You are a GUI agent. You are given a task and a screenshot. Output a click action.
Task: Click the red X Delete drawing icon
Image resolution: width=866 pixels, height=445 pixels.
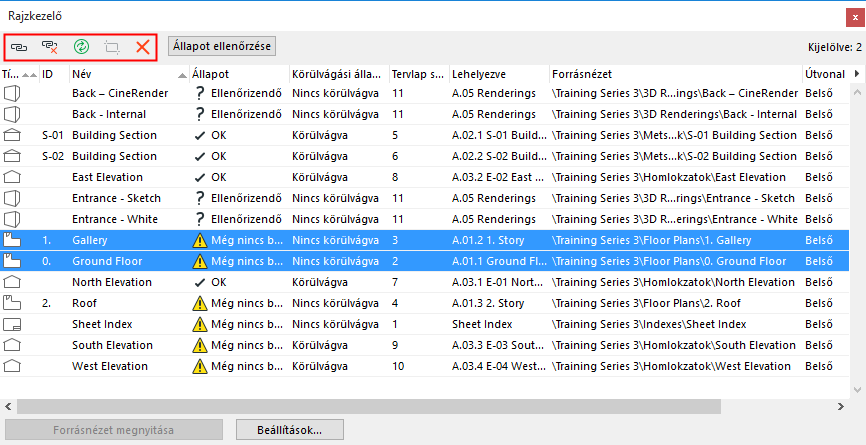click(143, 47)
